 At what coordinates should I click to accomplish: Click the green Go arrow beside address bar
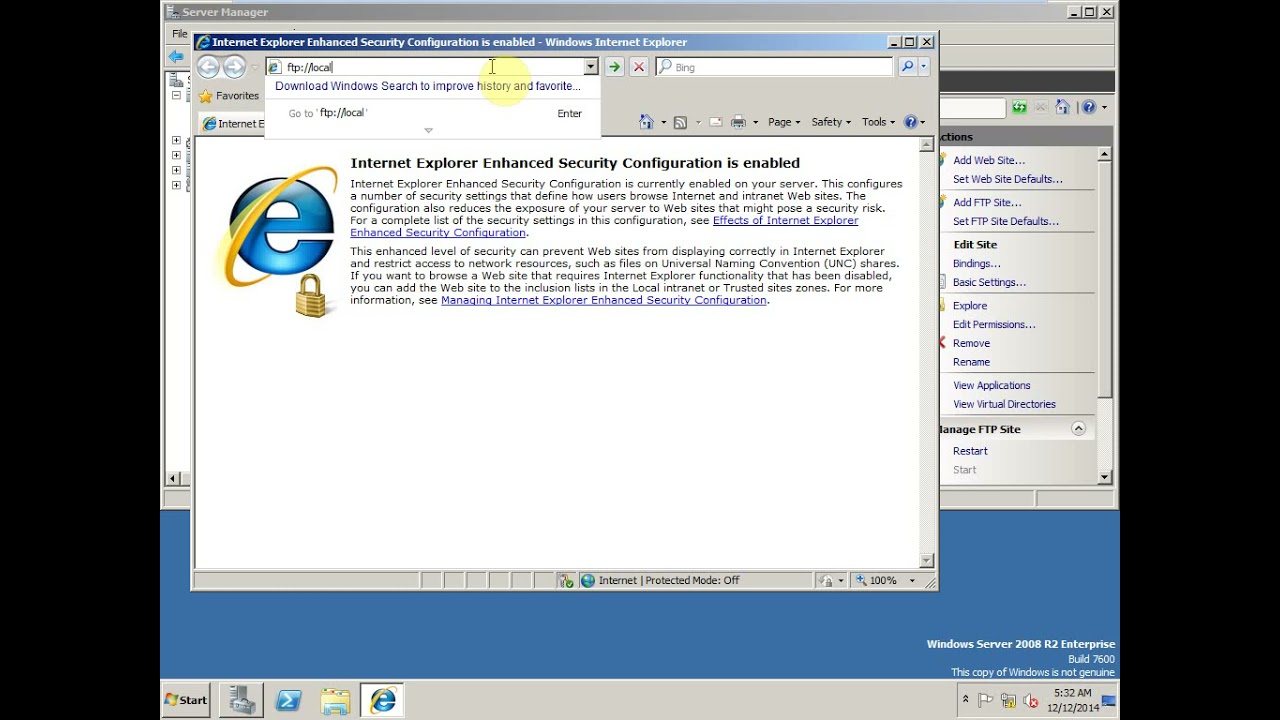pyautogui.click(x=614, y=67)
